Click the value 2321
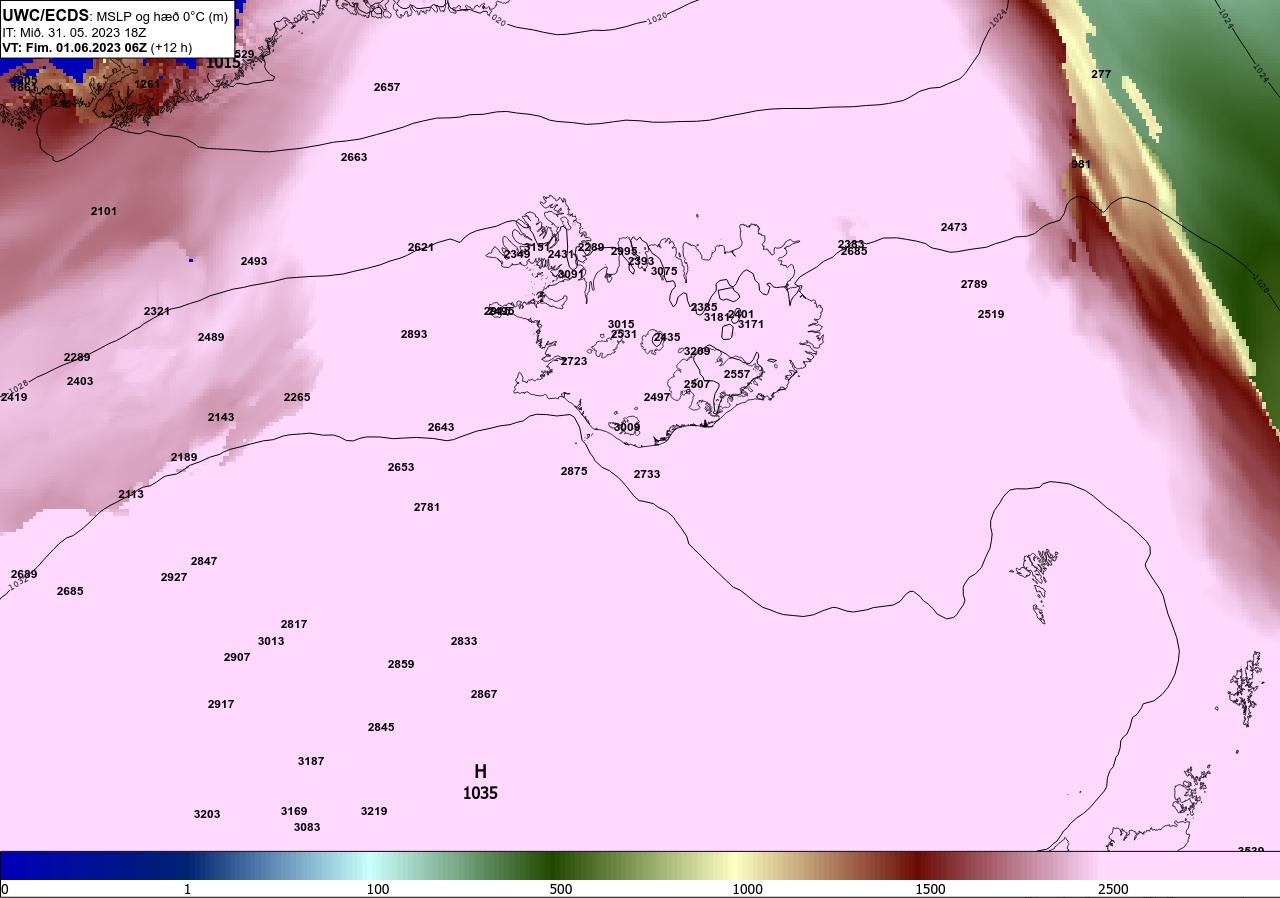 click(157, 311)
